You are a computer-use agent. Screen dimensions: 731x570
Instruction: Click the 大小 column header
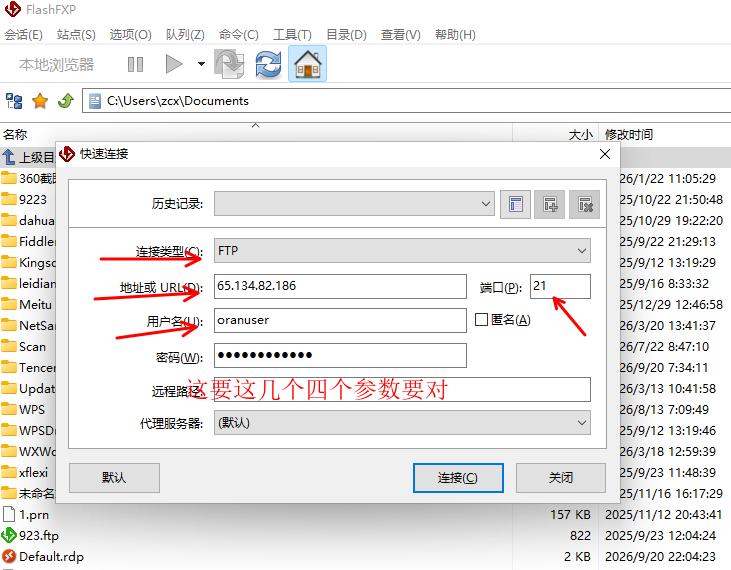581,135
